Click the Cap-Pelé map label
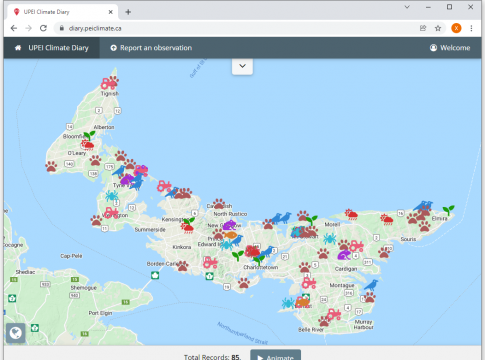The width and height of the screenshot is (485, 360). click(x=71, y=256)
